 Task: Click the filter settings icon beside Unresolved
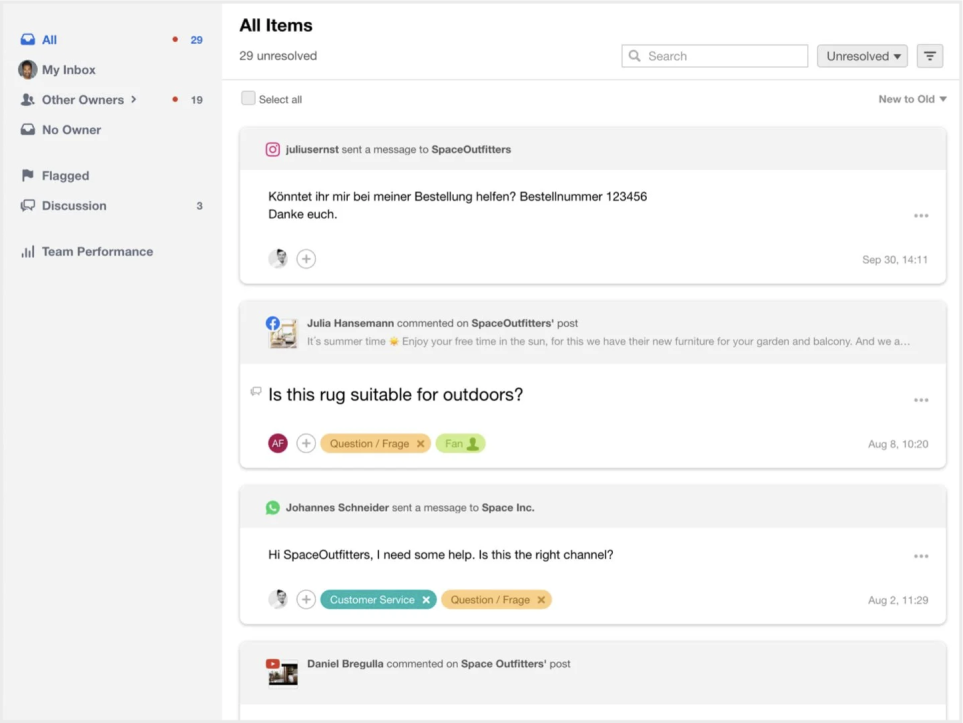pos(930,56)
